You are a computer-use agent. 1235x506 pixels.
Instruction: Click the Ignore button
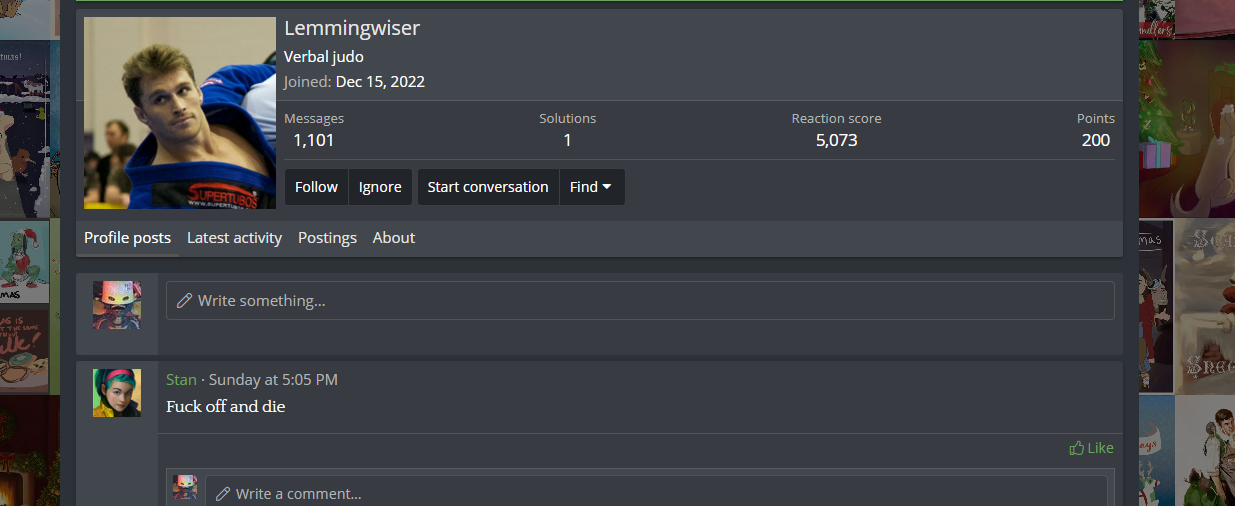point(380,187)
